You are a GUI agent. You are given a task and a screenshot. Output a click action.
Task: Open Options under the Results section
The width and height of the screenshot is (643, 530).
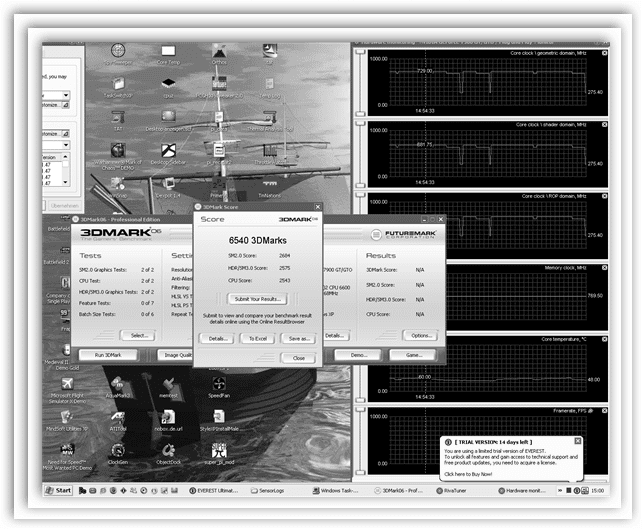421,336
